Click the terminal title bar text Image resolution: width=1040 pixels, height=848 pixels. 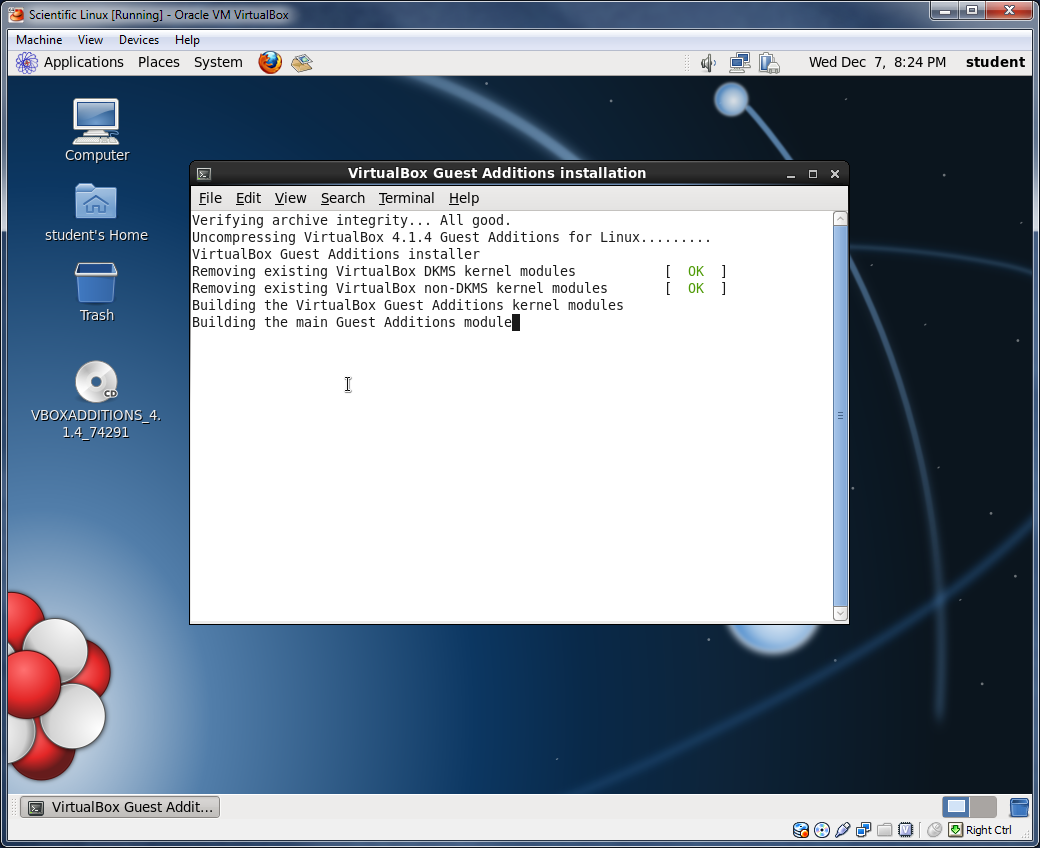[x=497, y=173]
